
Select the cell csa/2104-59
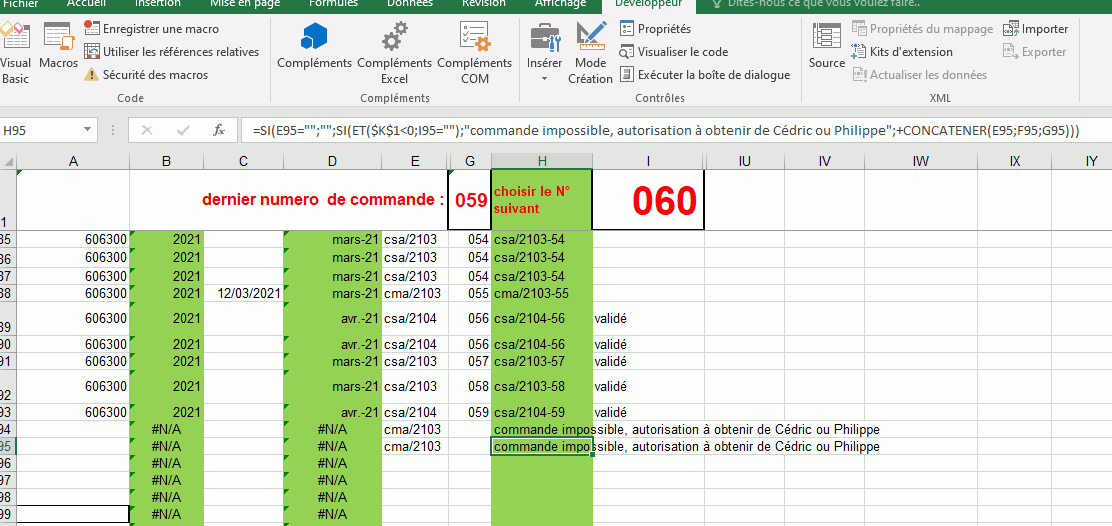pos(542,413)
